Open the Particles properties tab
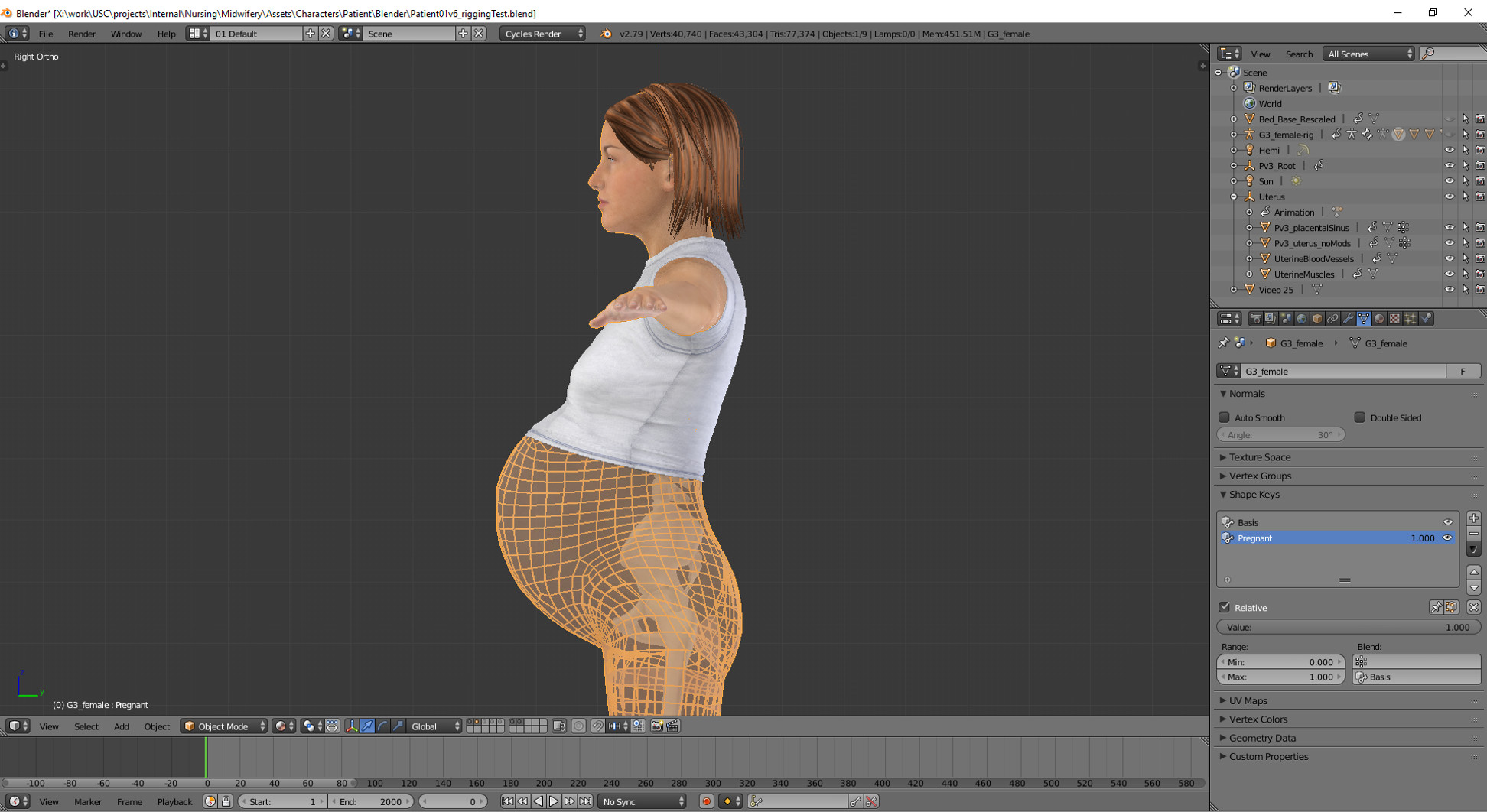The width and height of the screenshot is (1487, 812). [1411, 319]
